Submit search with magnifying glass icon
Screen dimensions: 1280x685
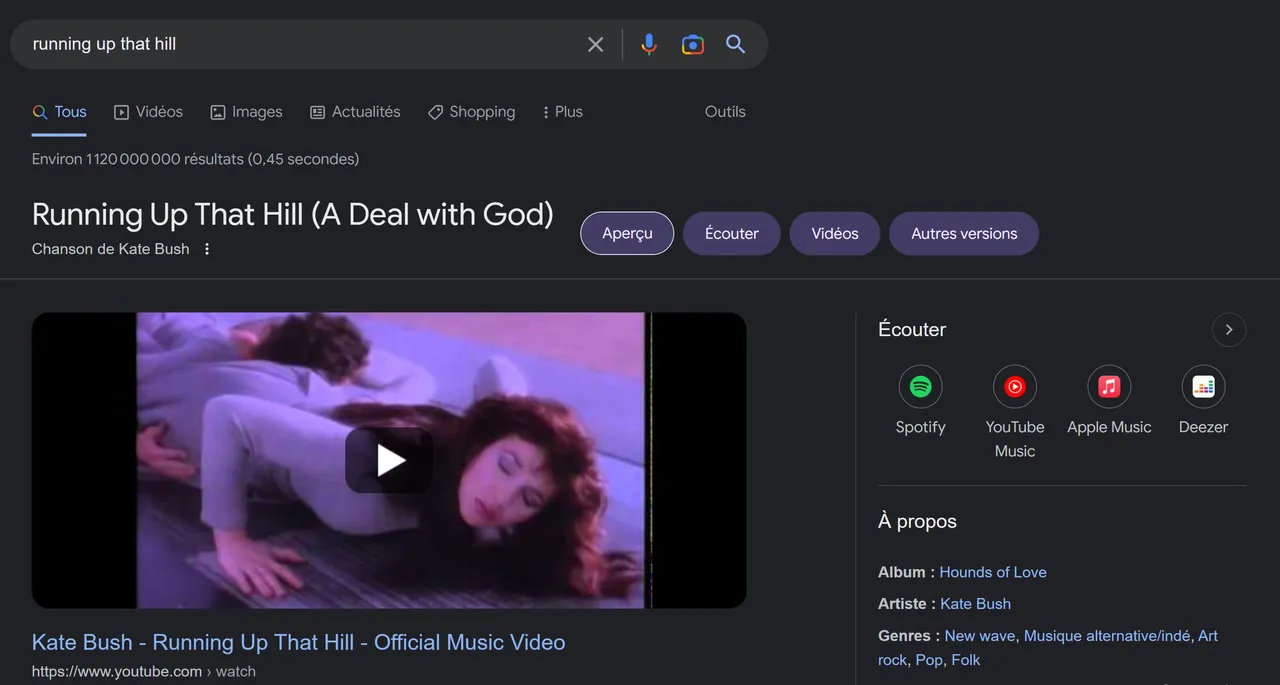[735, 44]
